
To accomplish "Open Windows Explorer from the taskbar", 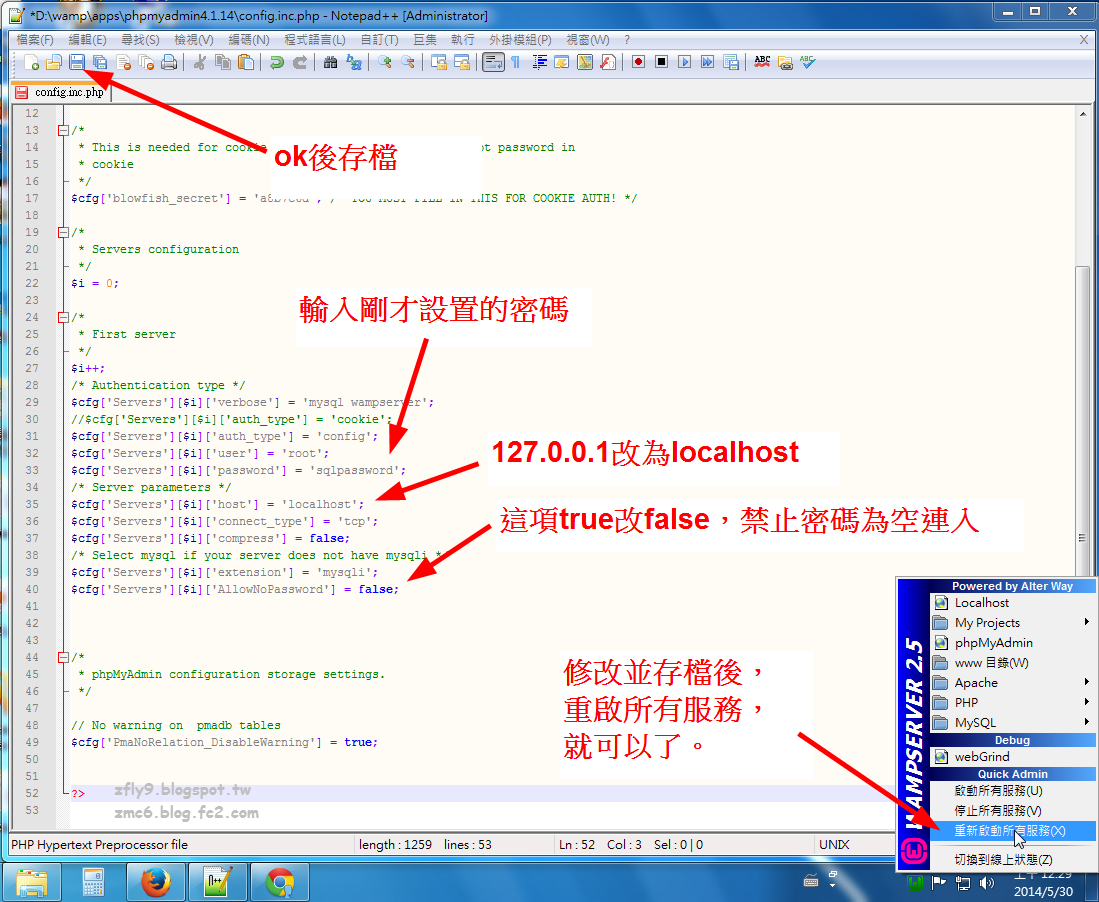I will click(32, 882).
